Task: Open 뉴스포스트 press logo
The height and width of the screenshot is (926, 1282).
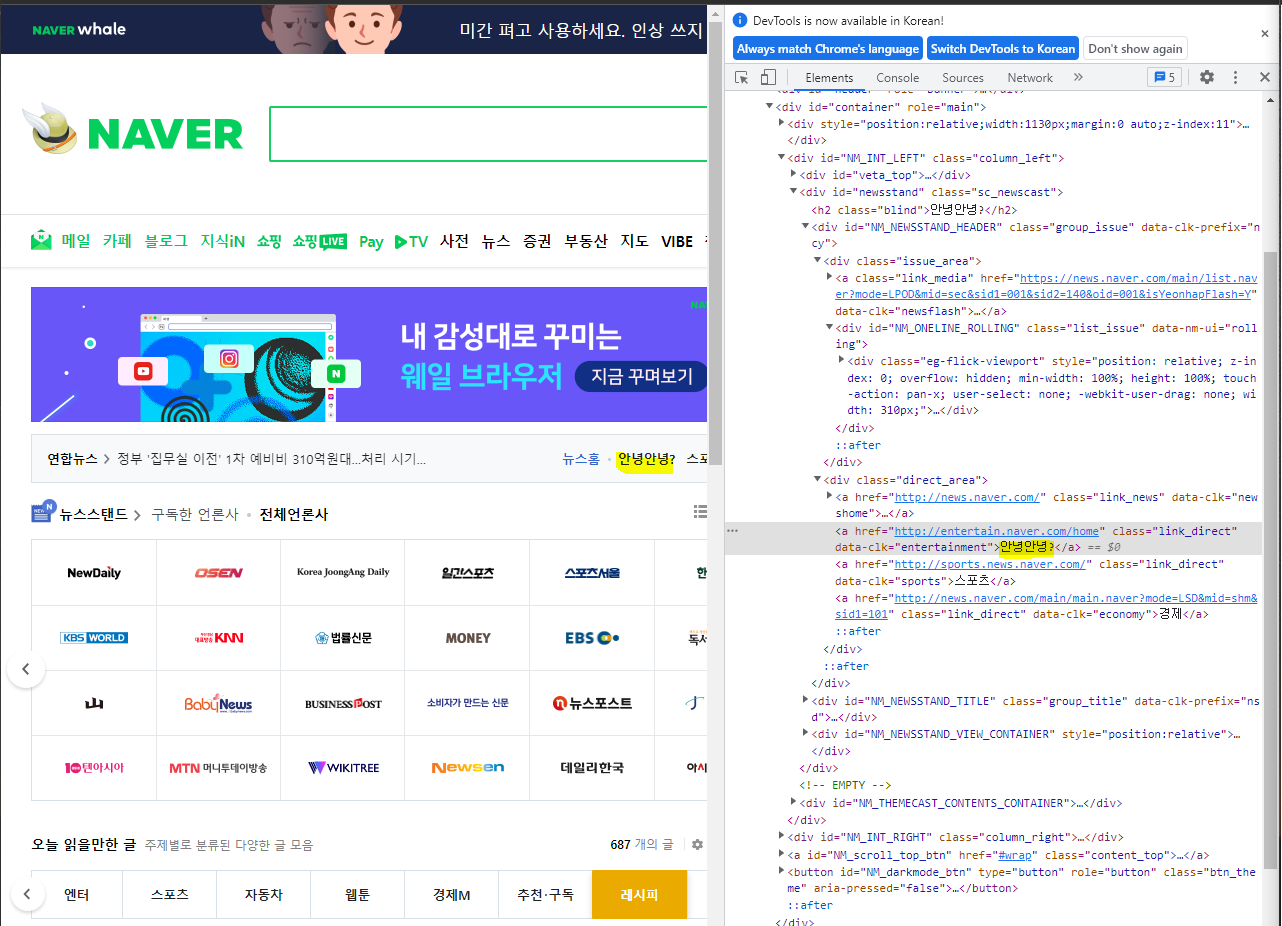Action: point(592,703)
